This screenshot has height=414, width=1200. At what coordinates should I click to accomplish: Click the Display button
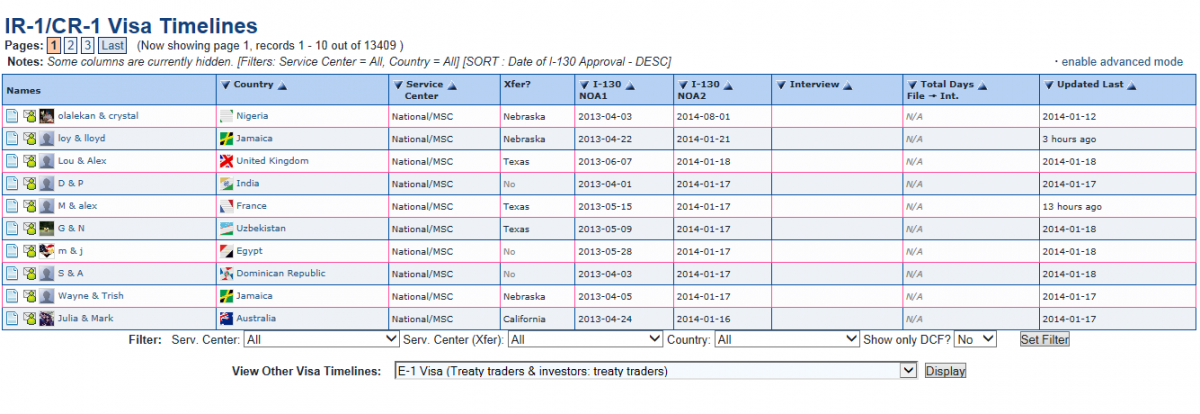click(945, 371)
